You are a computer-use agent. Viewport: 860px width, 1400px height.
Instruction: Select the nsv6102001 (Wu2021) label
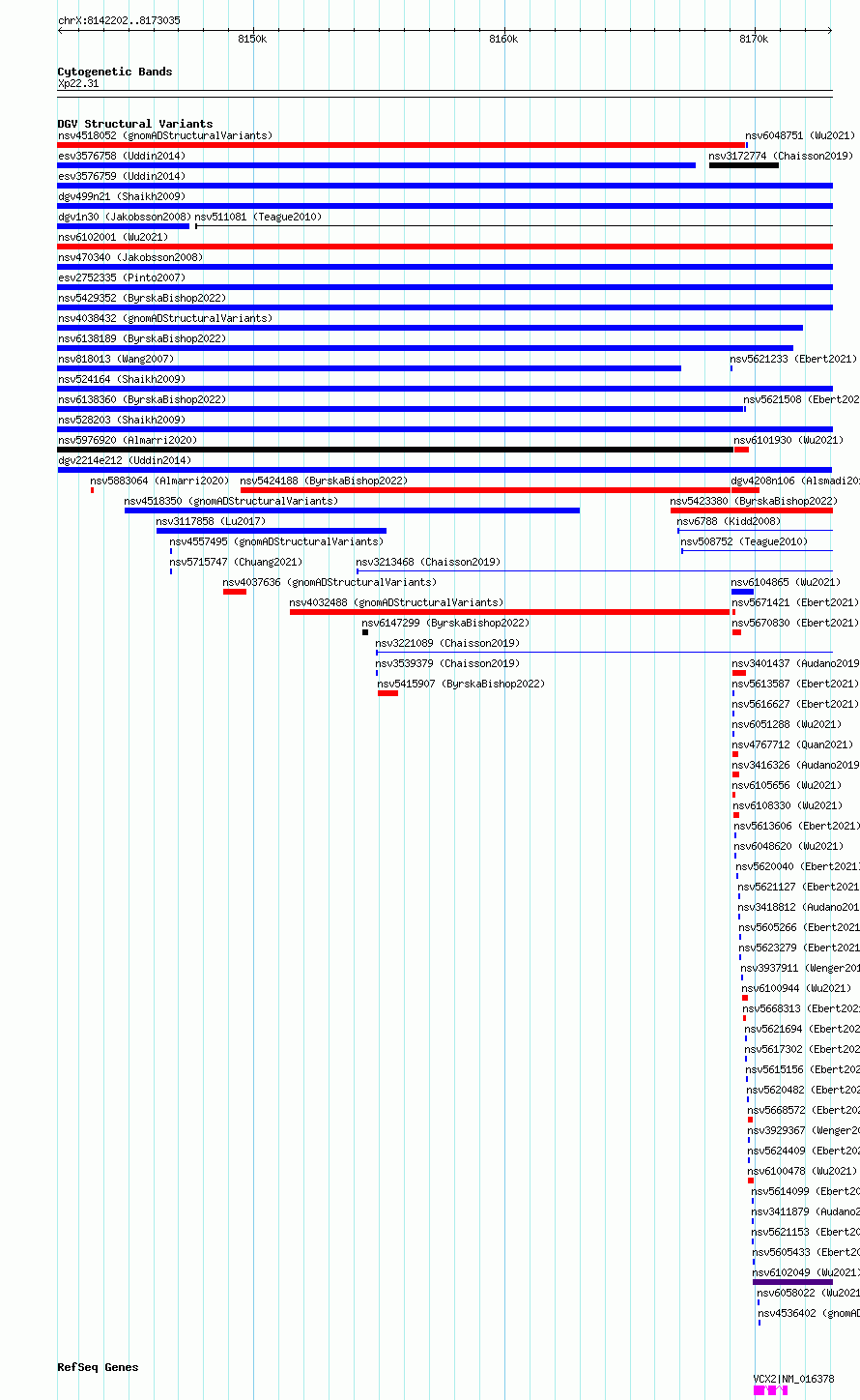click(x=113, y=237)
